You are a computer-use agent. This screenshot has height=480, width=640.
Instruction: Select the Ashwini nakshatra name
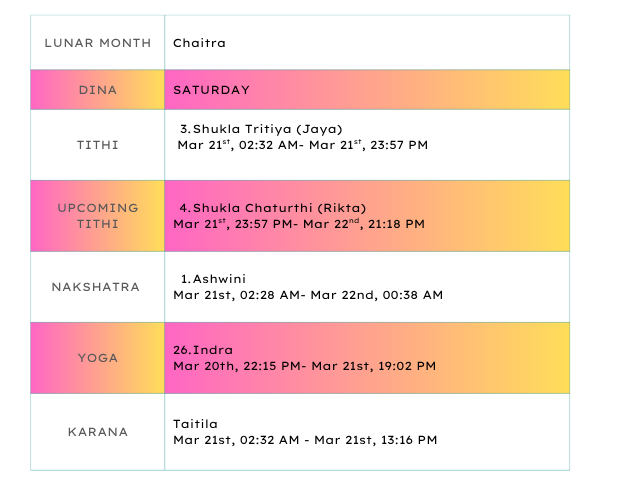click(x=212, y=278)
